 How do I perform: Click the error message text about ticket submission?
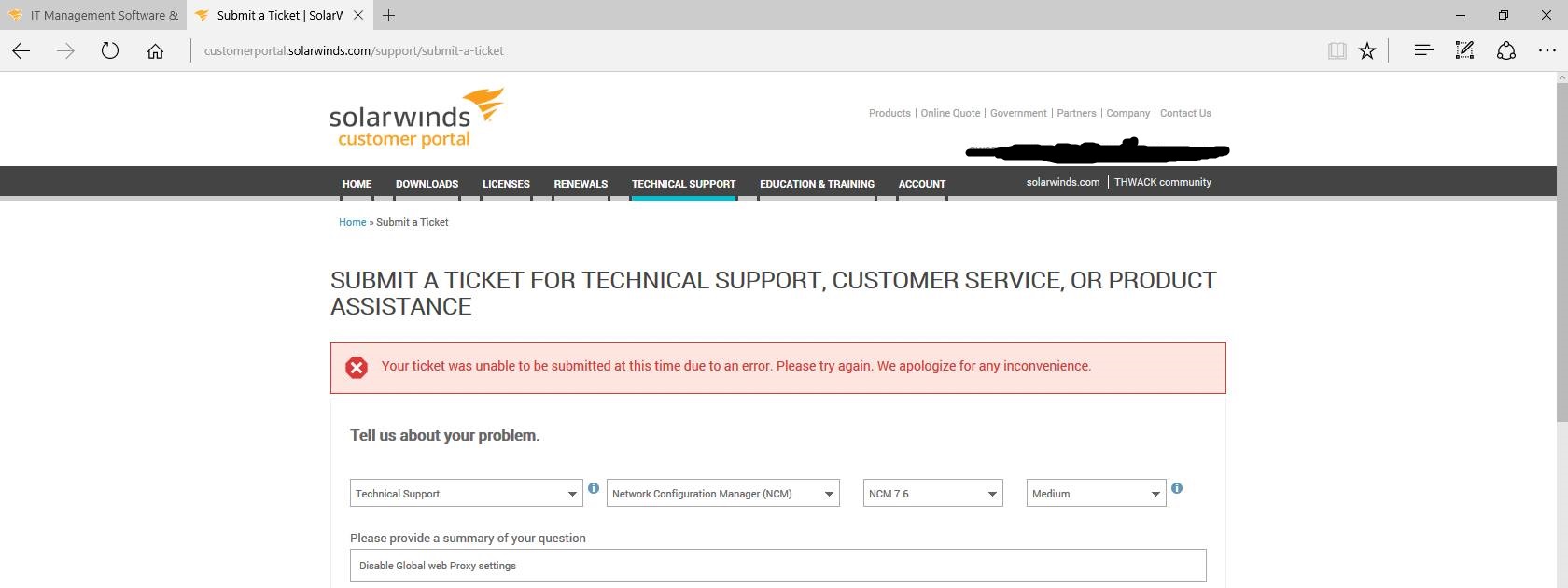click(x=735, y=366)
